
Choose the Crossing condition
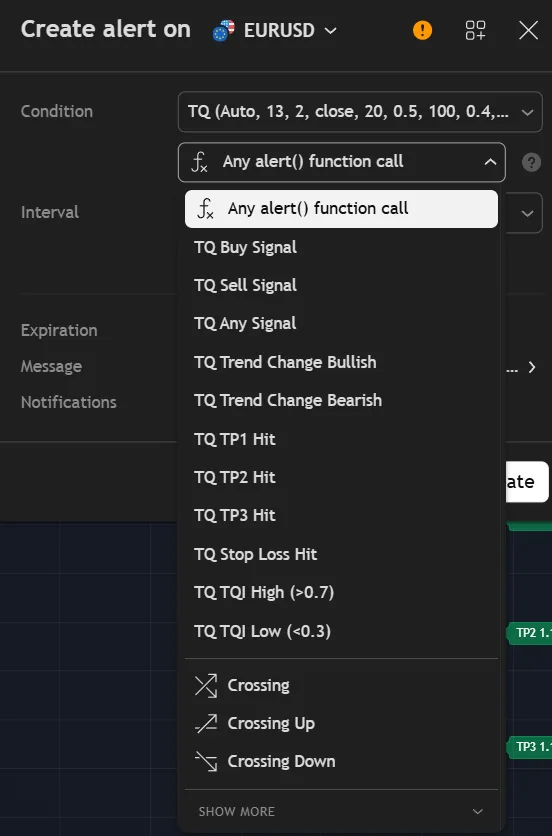pos(341,686)
